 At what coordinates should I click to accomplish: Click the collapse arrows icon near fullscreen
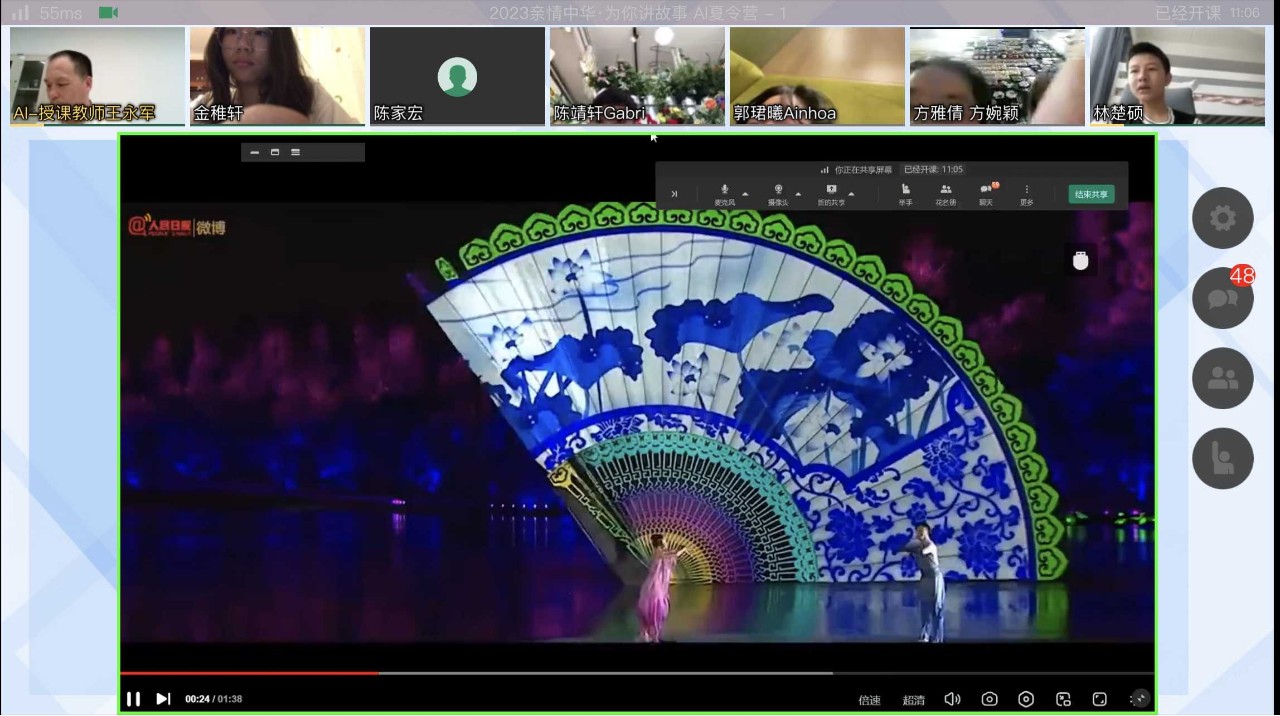point(1139,699)
